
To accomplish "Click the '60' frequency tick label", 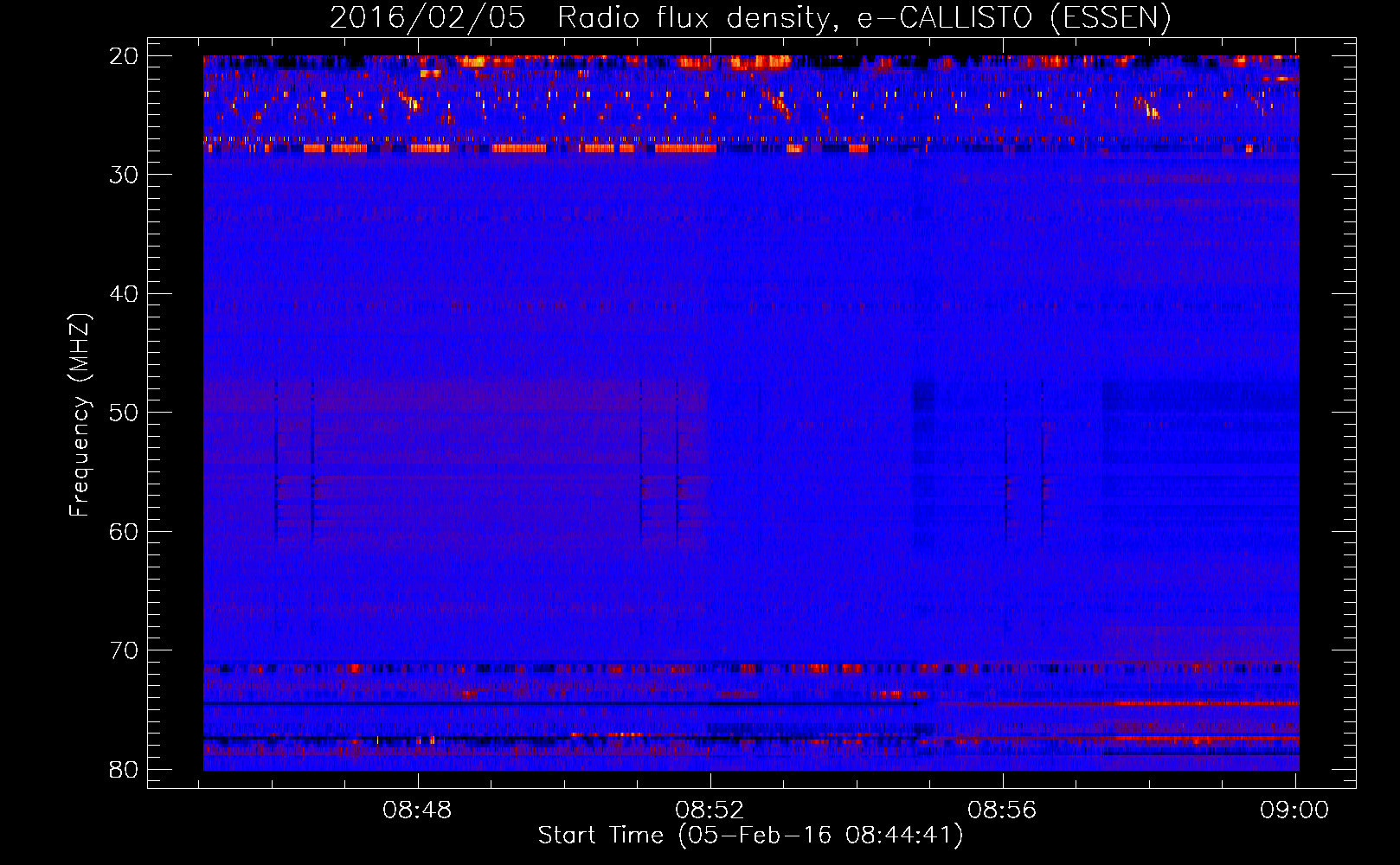I will click(125, 531).
